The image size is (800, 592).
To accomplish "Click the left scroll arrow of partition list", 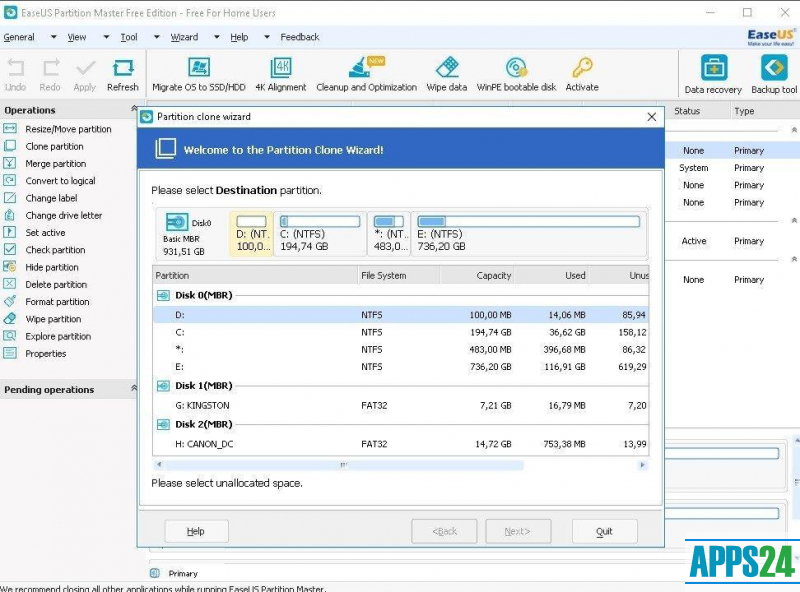I will pyautogui.click(x=159, y=465).
